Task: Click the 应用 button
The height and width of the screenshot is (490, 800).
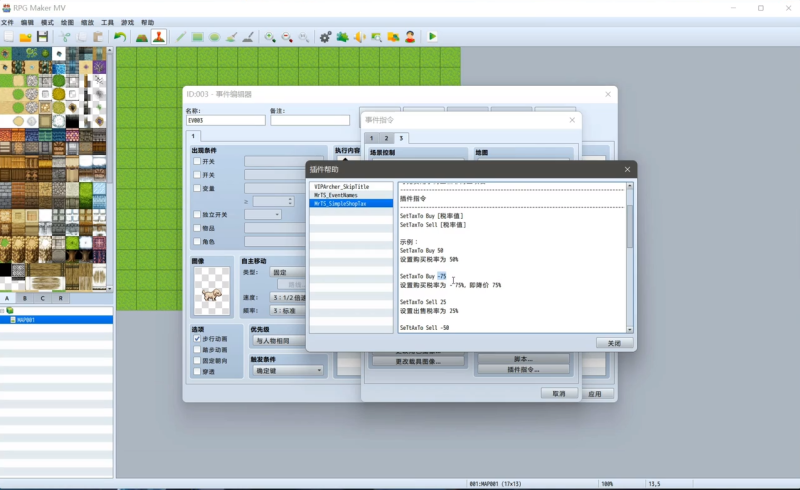Action: pyautogui.click(x=595, y=394)
